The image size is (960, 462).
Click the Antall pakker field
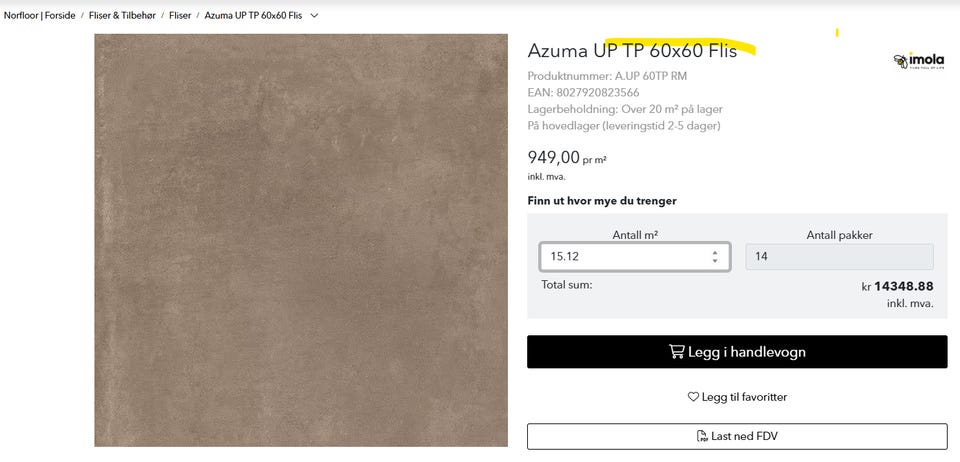(839, 257)
